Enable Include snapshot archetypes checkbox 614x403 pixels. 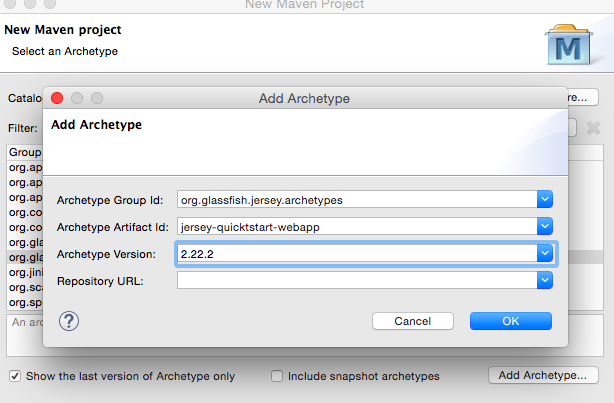[277, 376]
